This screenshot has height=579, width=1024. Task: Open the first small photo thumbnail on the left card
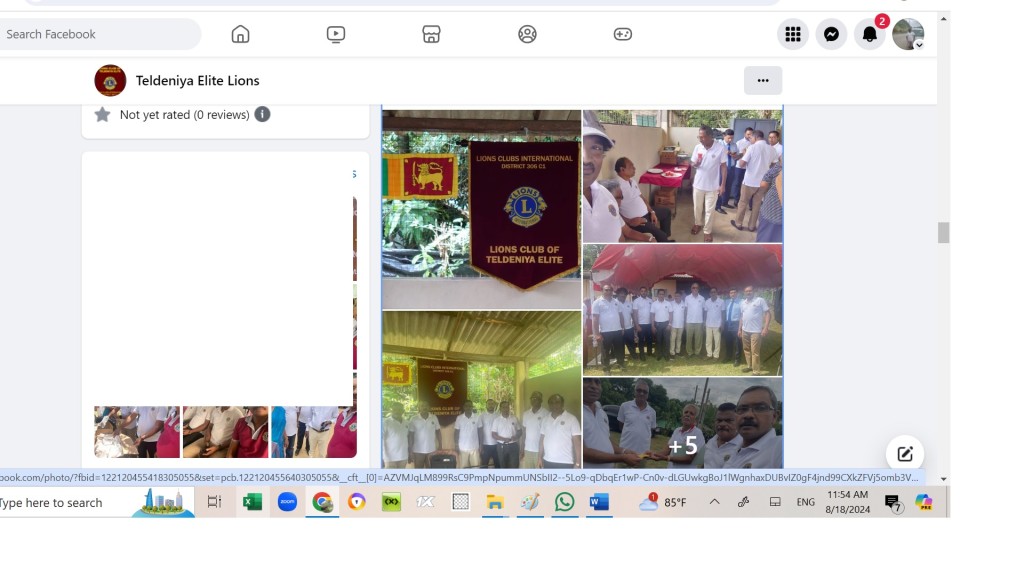[x=136, y=431]
